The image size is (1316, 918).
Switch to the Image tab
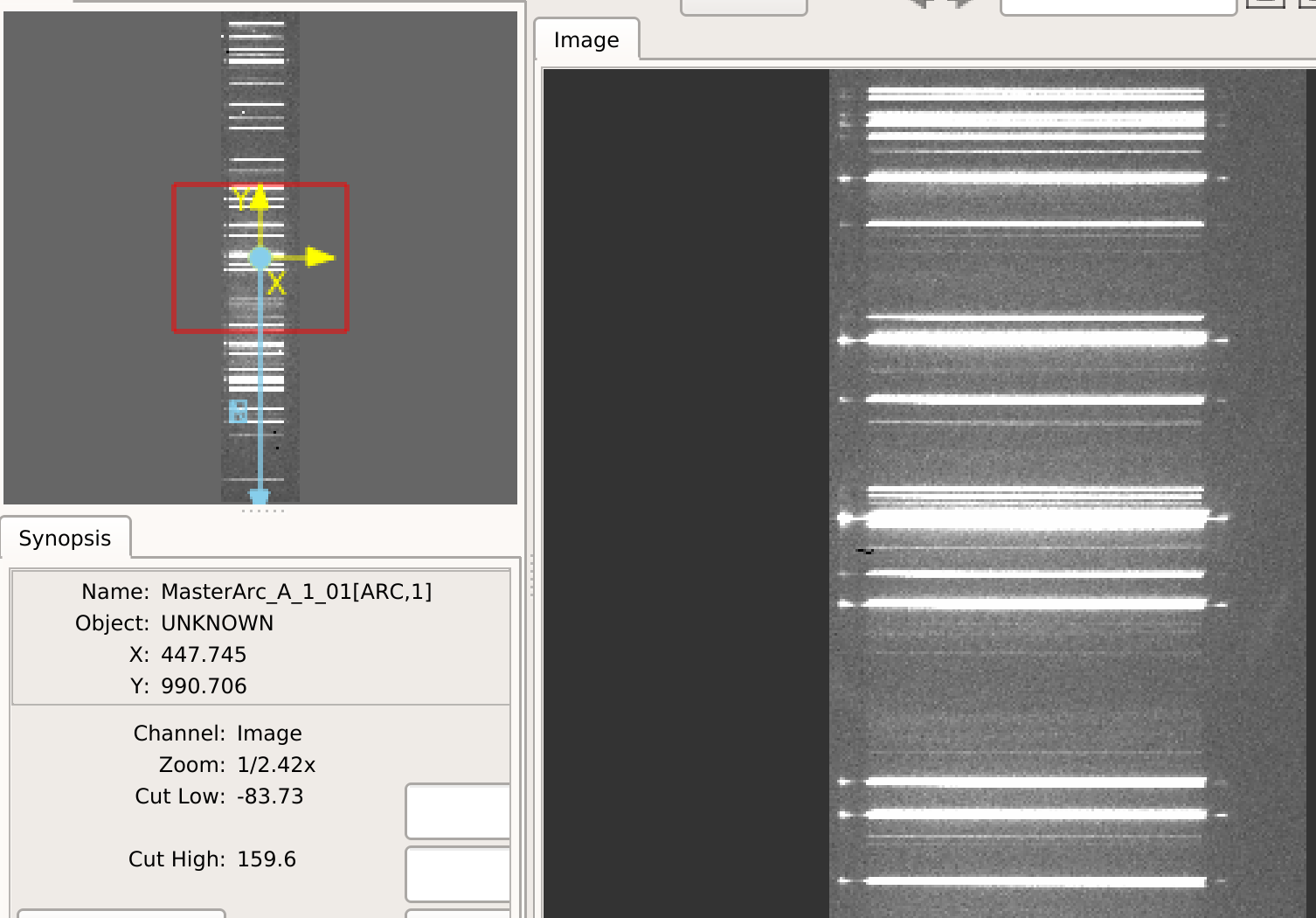coord(586,40)
